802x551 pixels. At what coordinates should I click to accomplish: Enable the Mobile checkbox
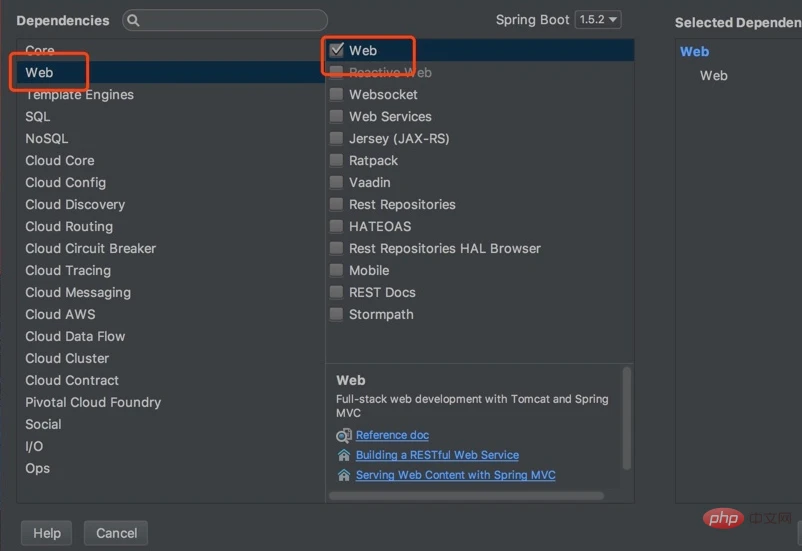(337, 270)
